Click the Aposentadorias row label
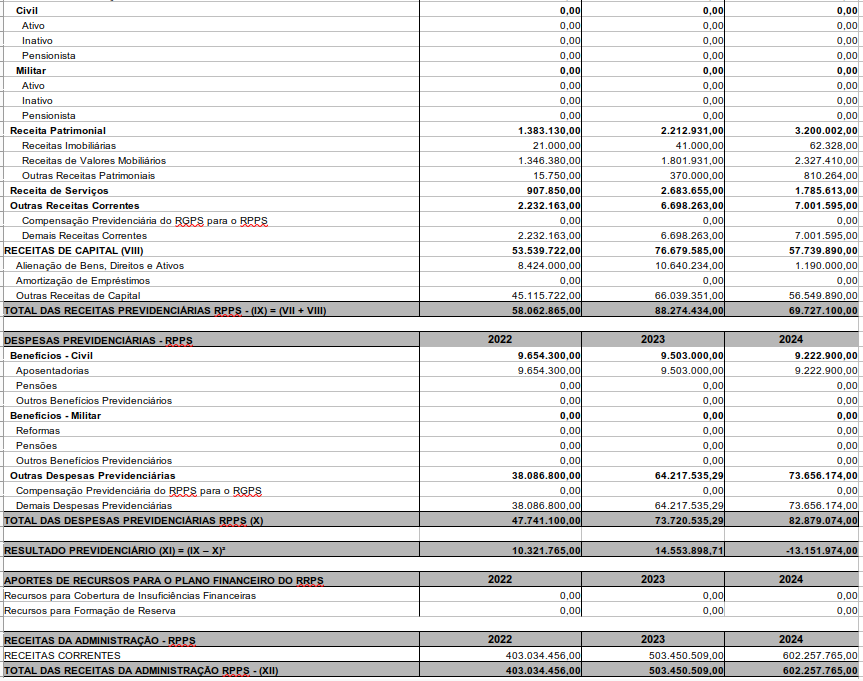Image resolution: width=863 pixels, height=681 pixels. point(52,371)
